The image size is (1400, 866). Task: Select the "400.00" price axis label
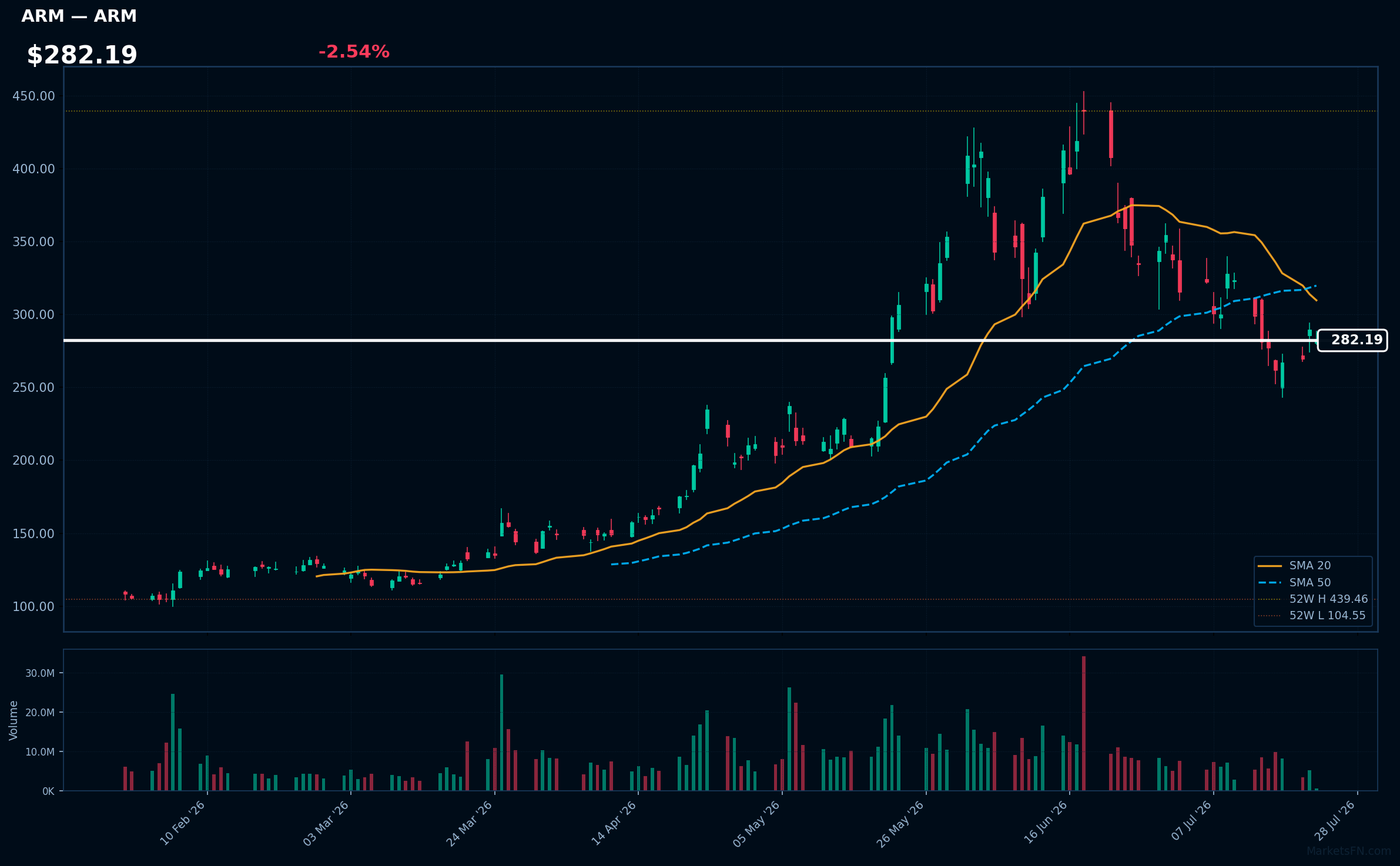(34, 169)
